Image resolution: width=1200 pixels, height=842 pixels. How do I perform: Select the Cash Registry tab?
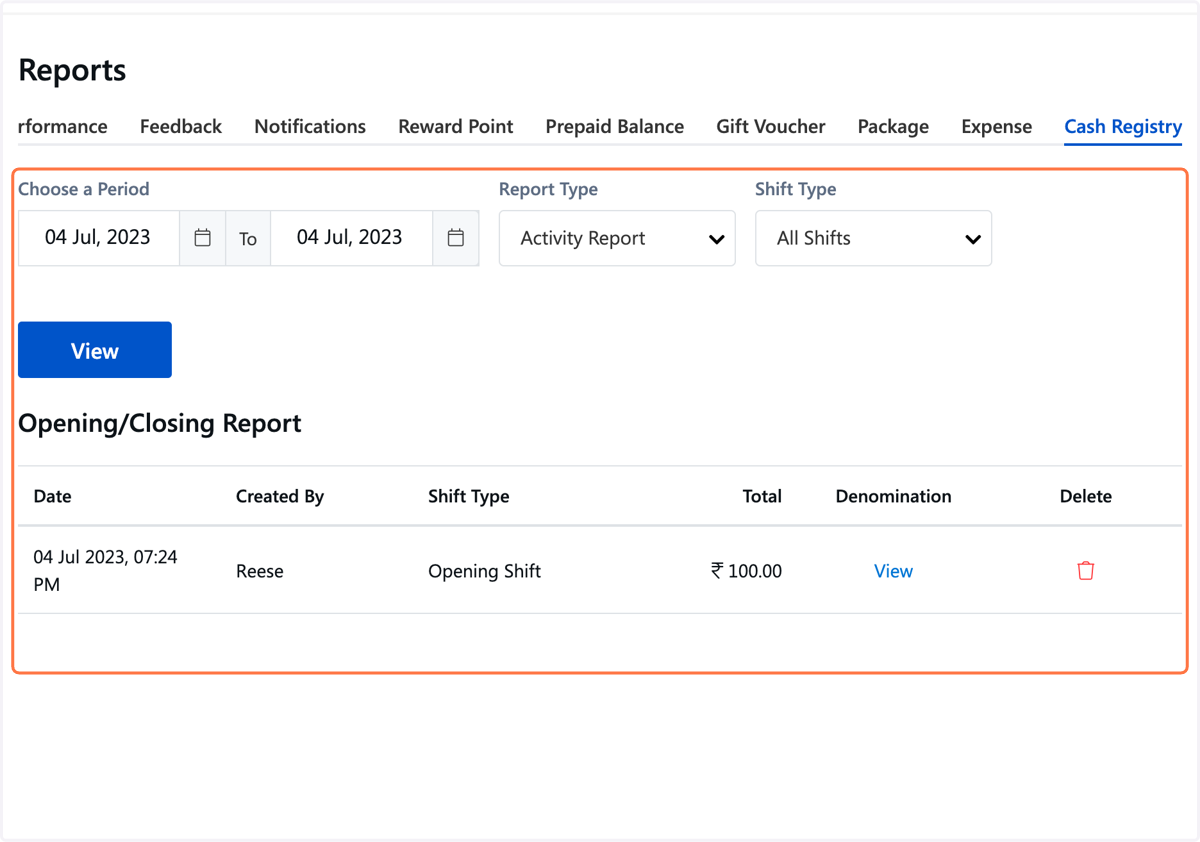pyautogui.click(x=1123, y=127)
